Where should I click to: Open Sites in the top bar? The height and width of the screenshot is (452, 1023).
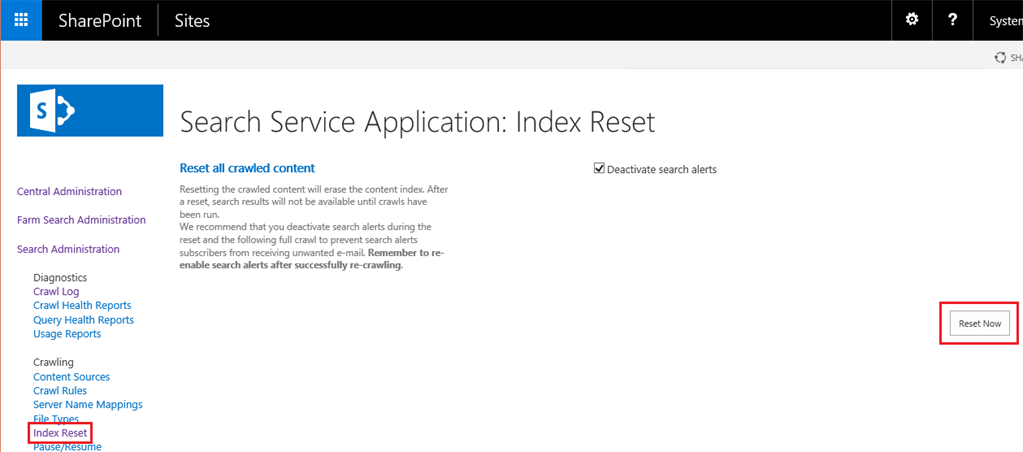tap(192, 20)
